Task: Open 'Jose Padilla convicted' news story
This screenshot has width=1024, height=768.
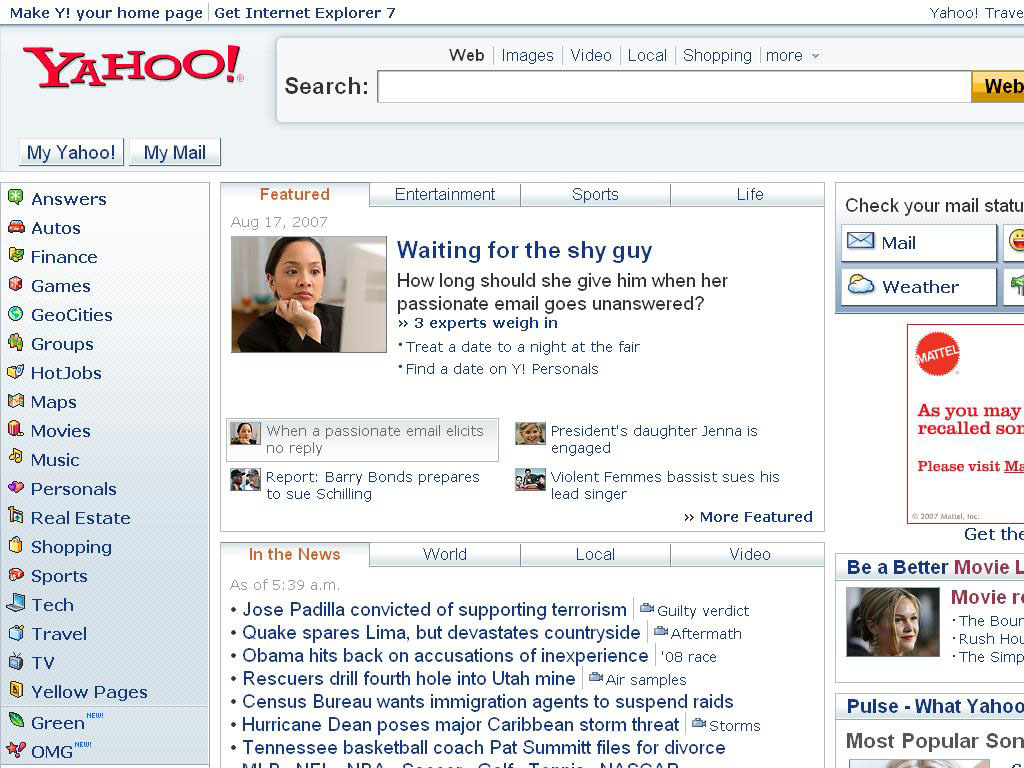Action: pos(434,610)
